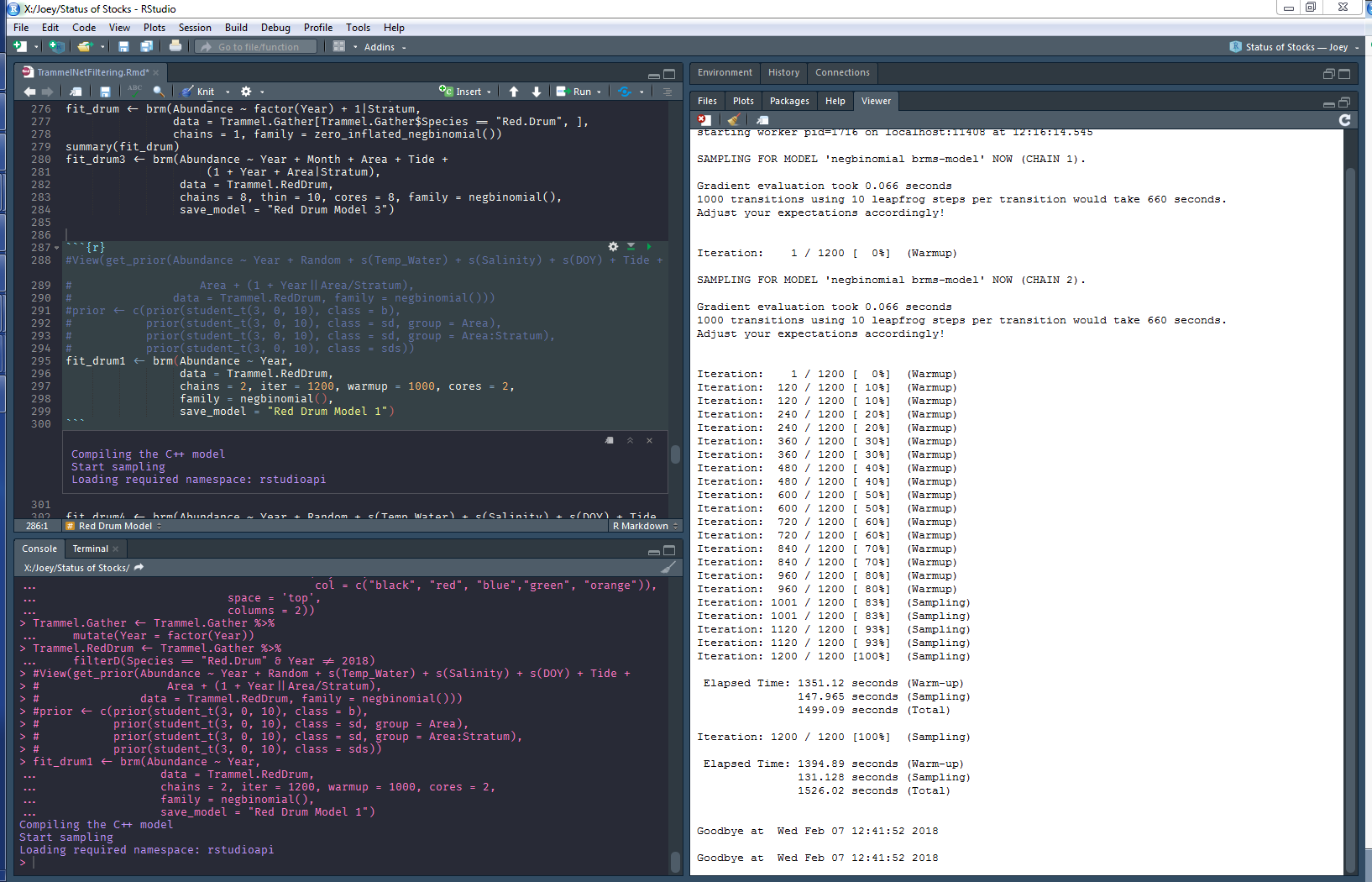The width and height of the screenshot is (1372, 882).
Task: Minimize the source editor pane
Action: click(655, 73)
